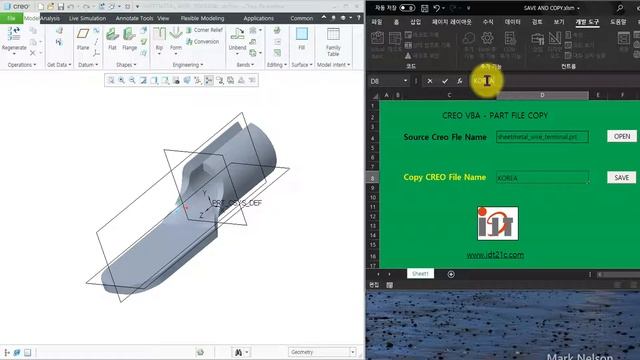Select the Flat wall tool
Screen dimensions: 640x360
(x=112, y=39)
